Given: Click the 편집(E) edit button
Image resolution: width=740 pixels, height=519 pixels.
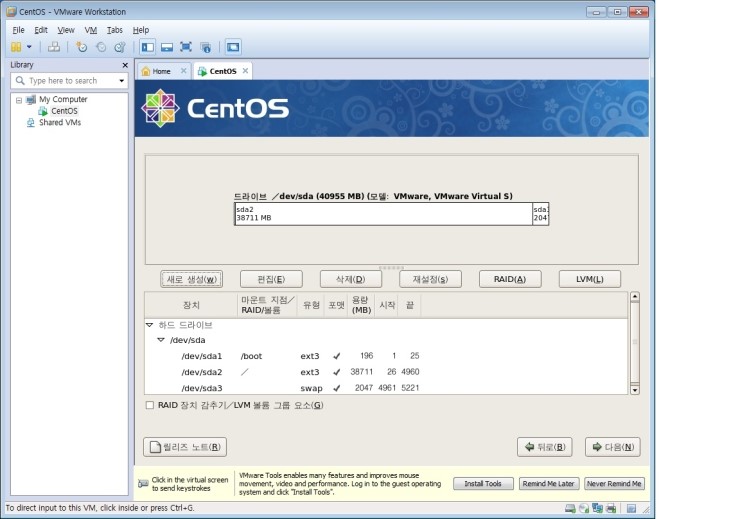Looking at the screenshot, I should [x=271, y=279].
